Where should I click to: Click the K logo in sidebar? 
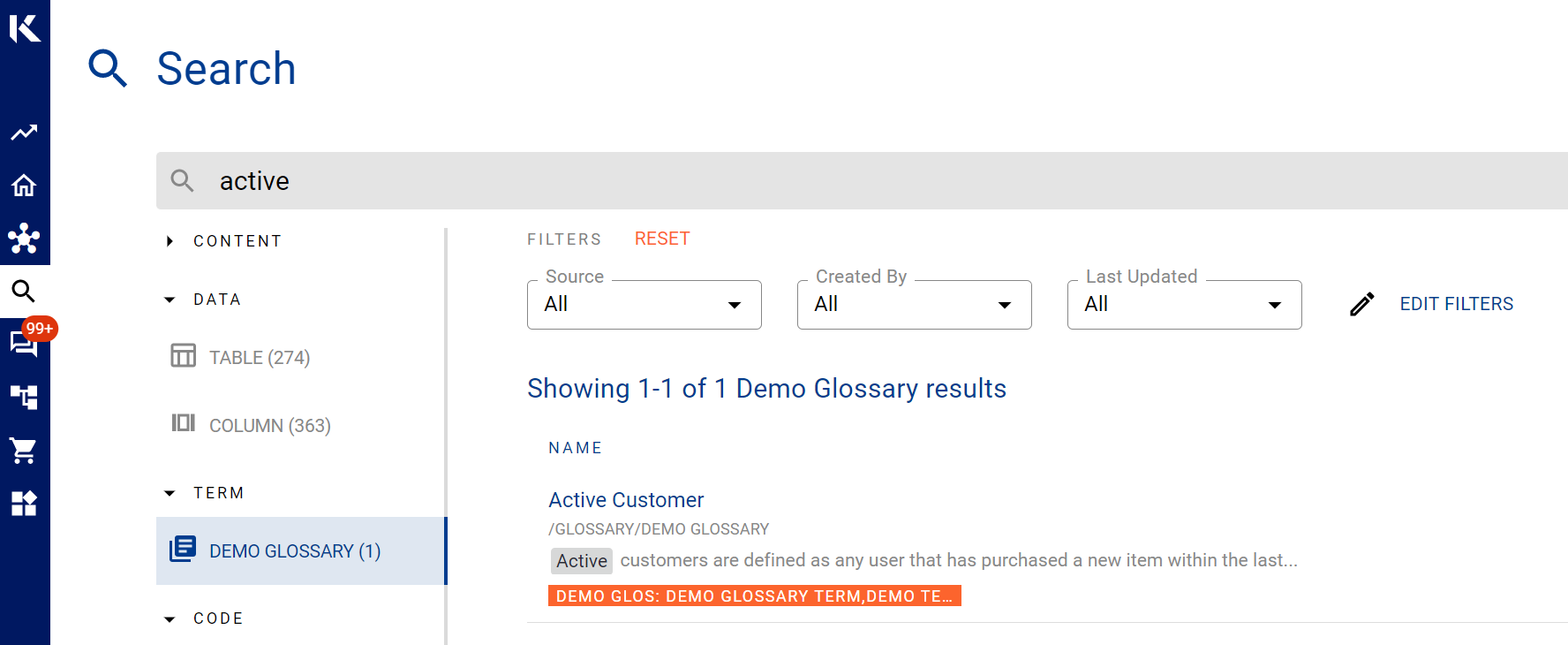pos(25,28)
